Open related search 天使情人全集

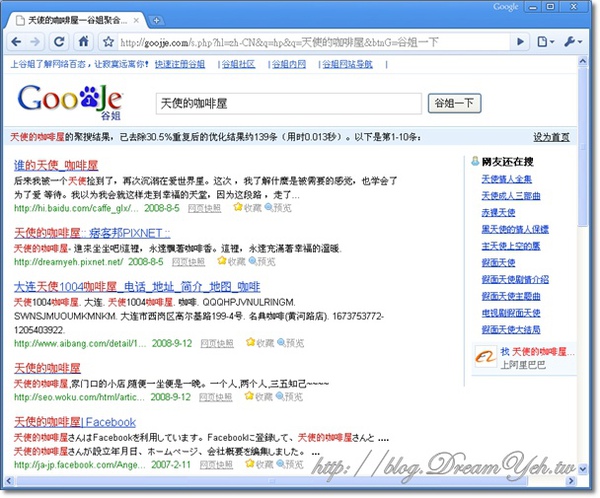(507, 179)
